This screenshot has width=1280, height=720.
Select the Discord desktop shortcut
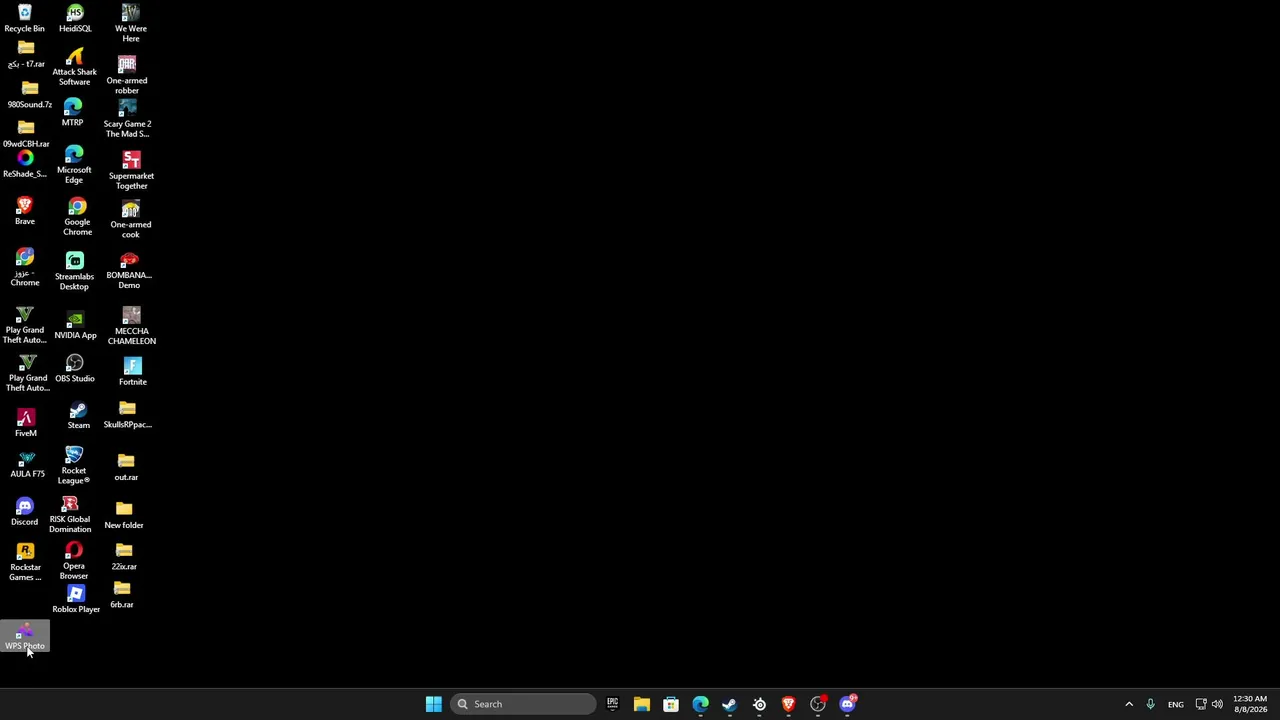click(25, 512)
